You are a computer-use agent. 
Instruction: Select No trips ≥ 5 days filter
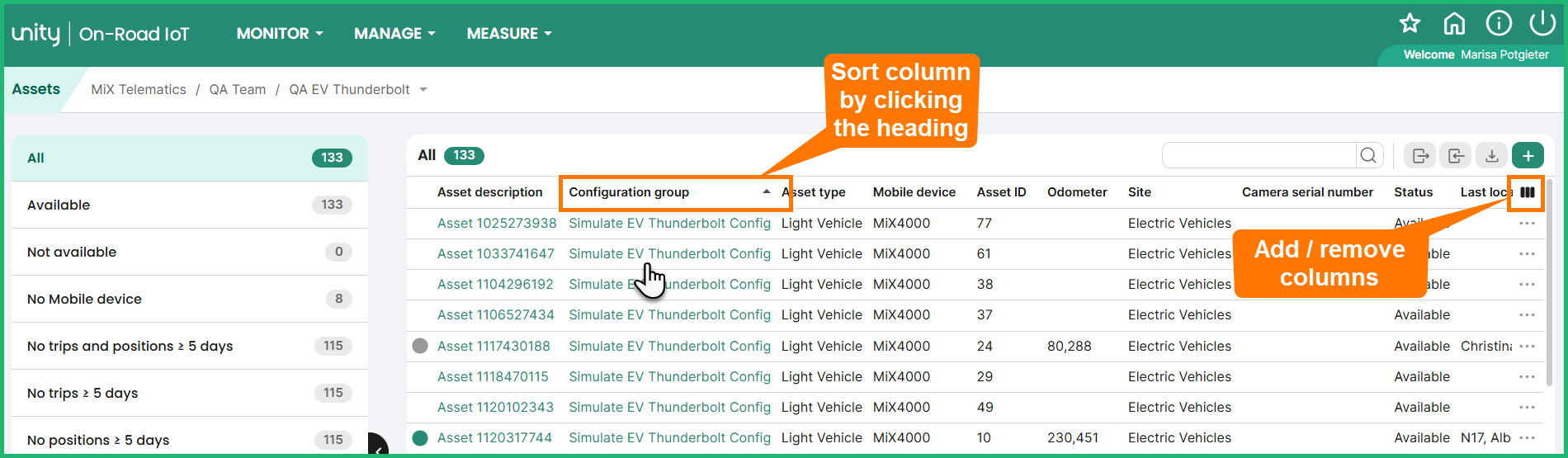[x=190, y=394]
